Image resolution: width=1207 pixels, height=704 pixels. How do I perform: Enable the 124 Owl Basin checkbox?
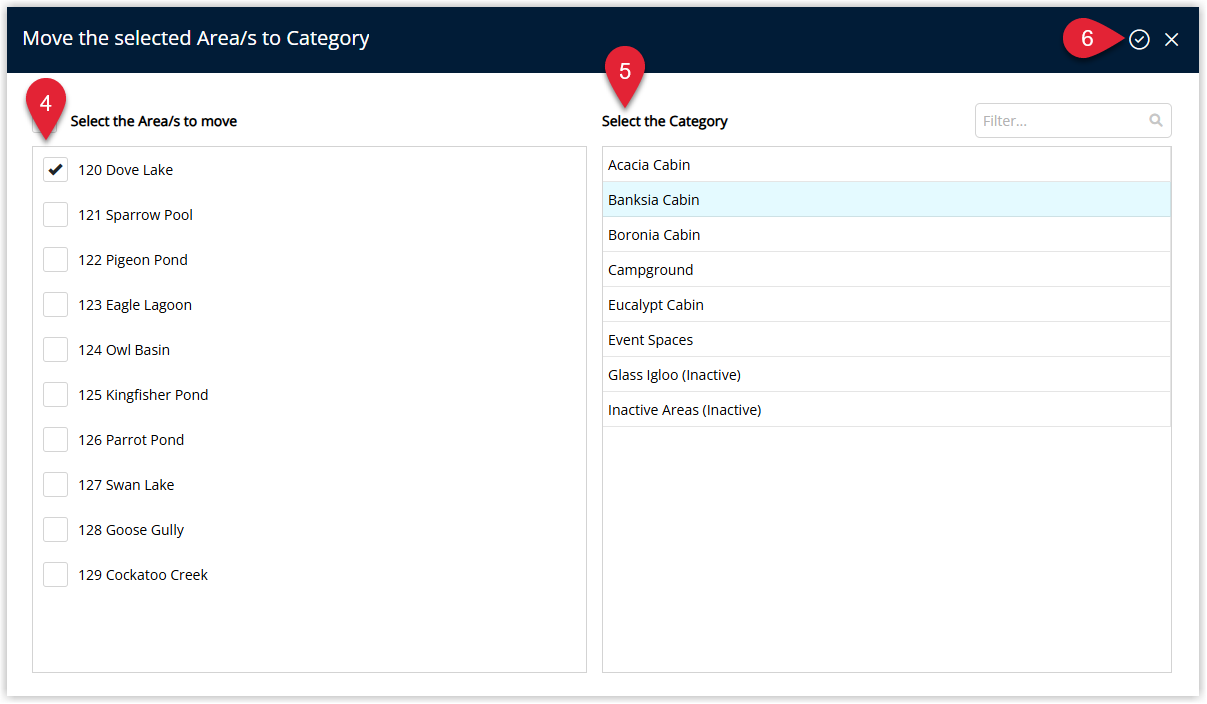(x=55, y=350)
